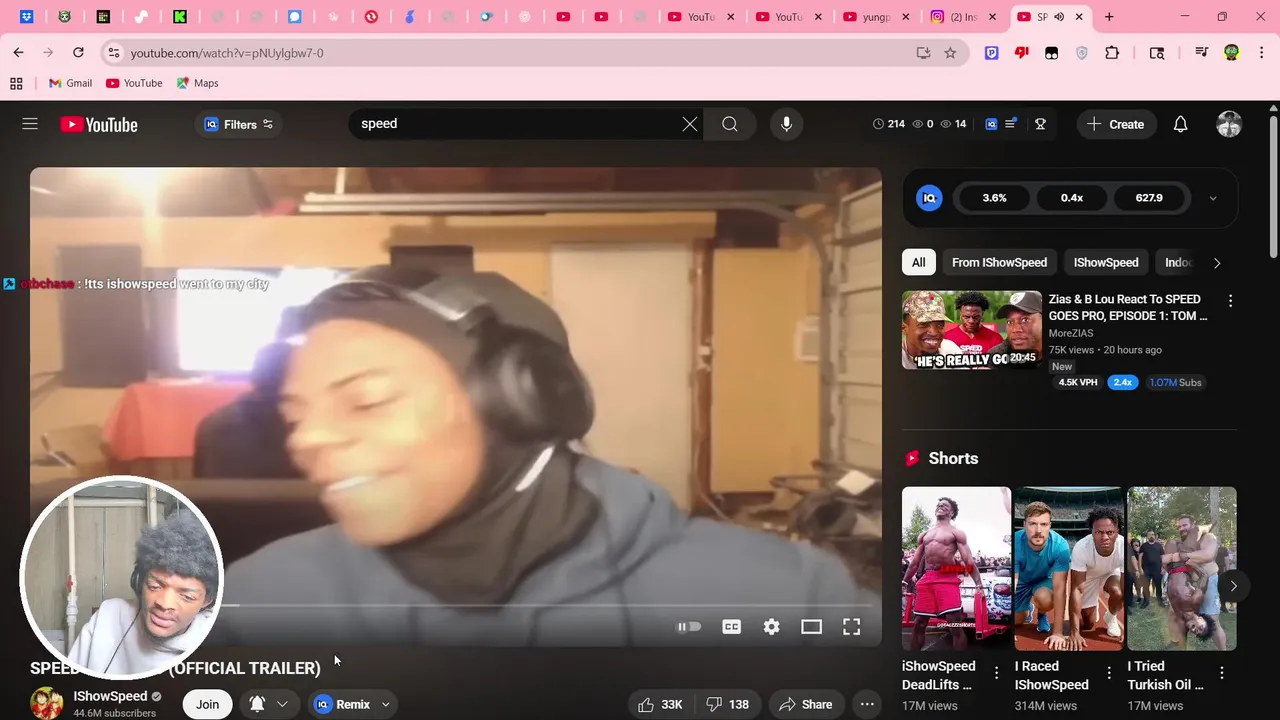
Task: Clear the 'speed' search text
Action: point(690,124)
